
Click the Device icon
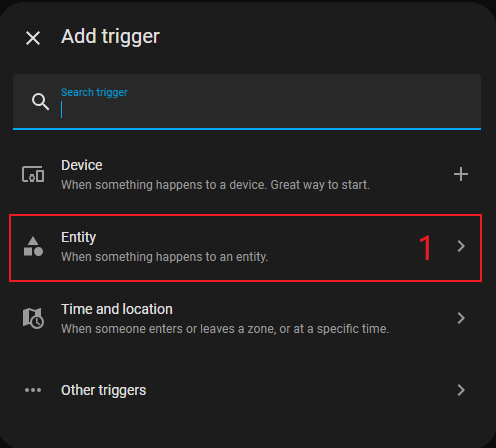pos(33,174)
